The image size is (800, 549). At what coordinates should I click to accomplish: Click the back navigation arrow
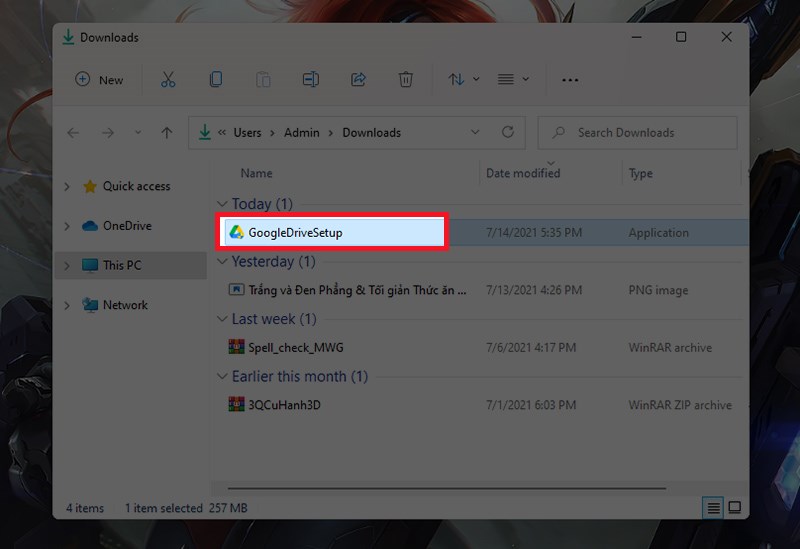coord(73,132)
